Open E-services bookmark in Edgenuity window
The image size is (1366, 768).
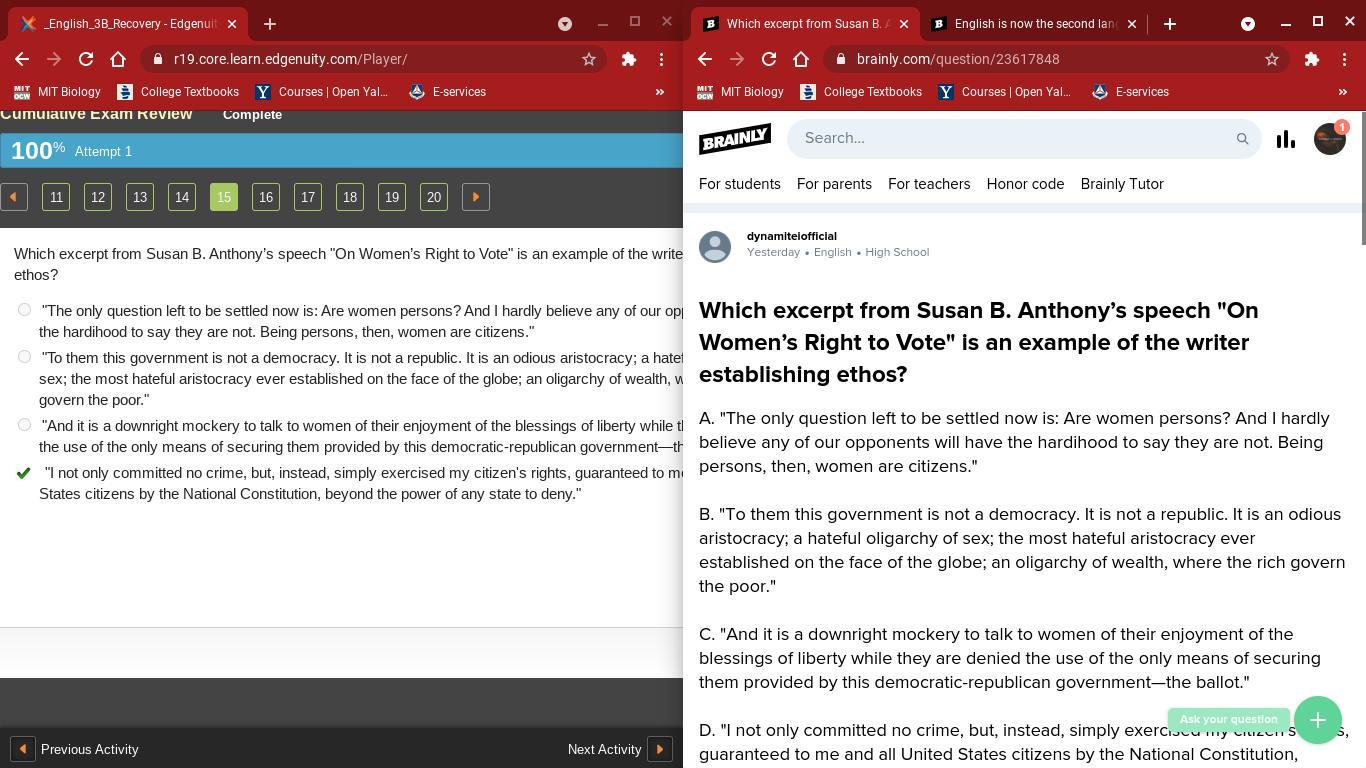447,92
